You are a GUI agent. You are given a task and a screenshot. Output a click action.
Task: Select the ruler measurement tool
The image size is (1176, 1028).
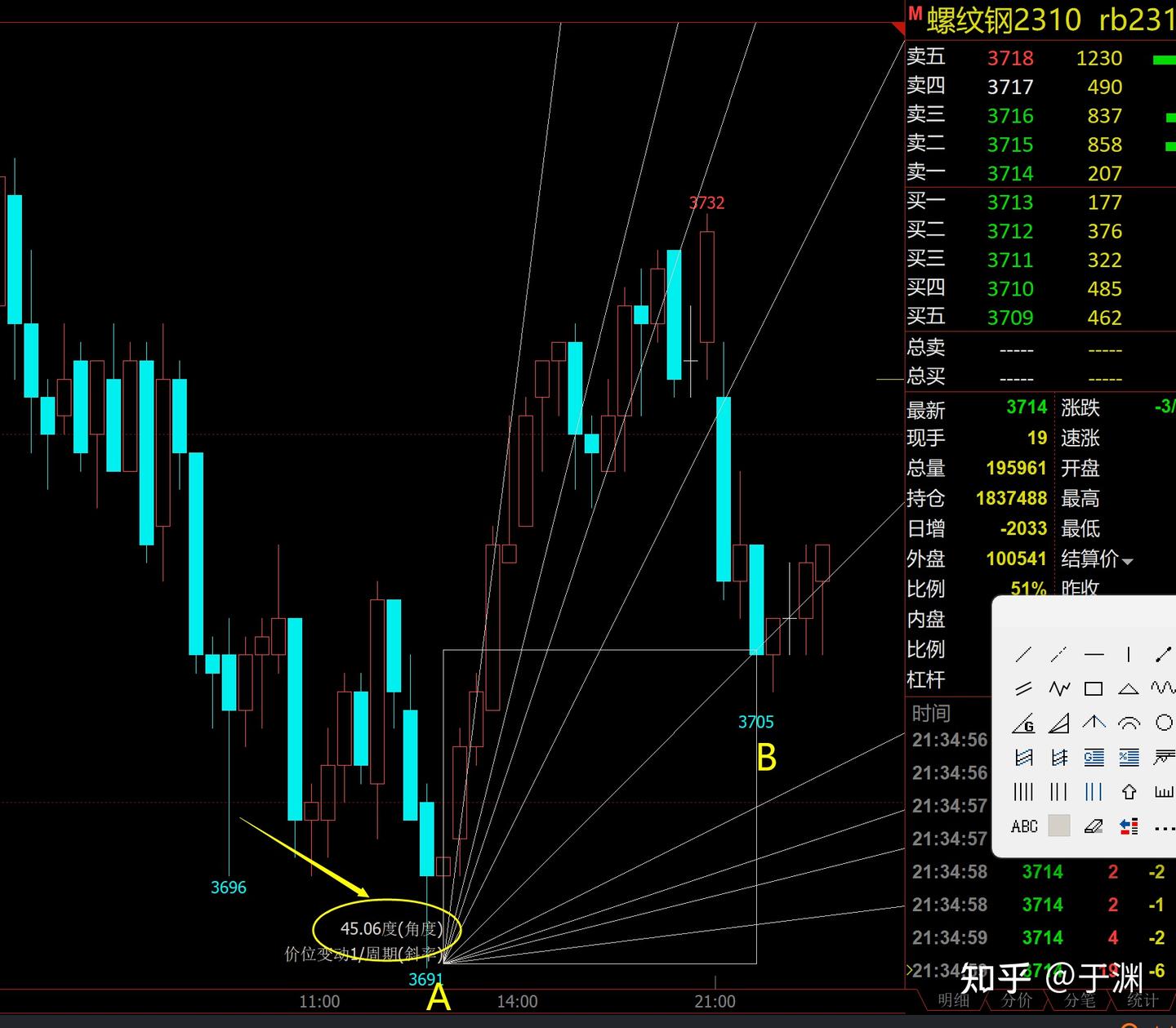(x=1164, y=792)
